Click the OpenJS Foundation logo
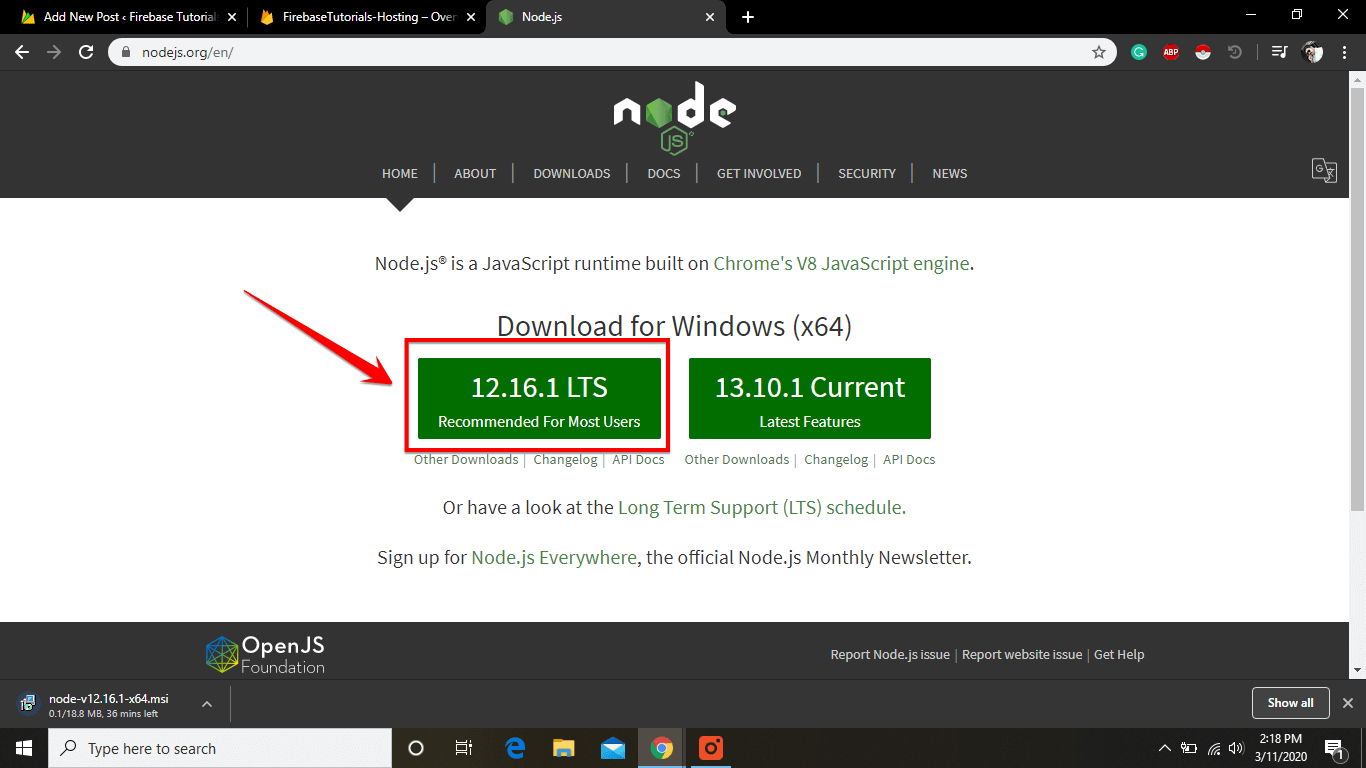This screenshot has width=1366, height=768. pos(265,654)
